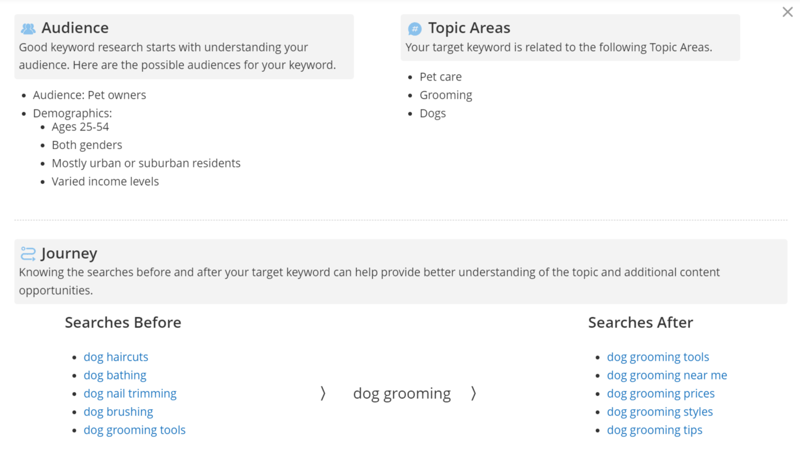The image size is (800, 459).
Task: Click the 'Searches After' heading
Action: click(x=640, y=322)
